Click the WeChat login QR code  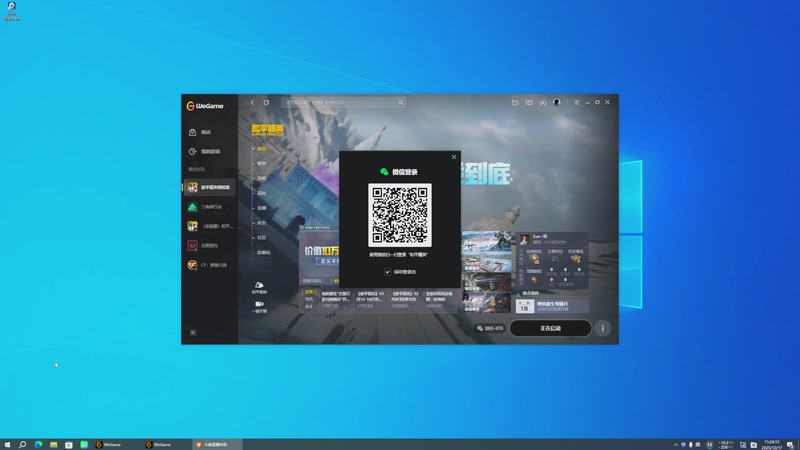point(399,215)
